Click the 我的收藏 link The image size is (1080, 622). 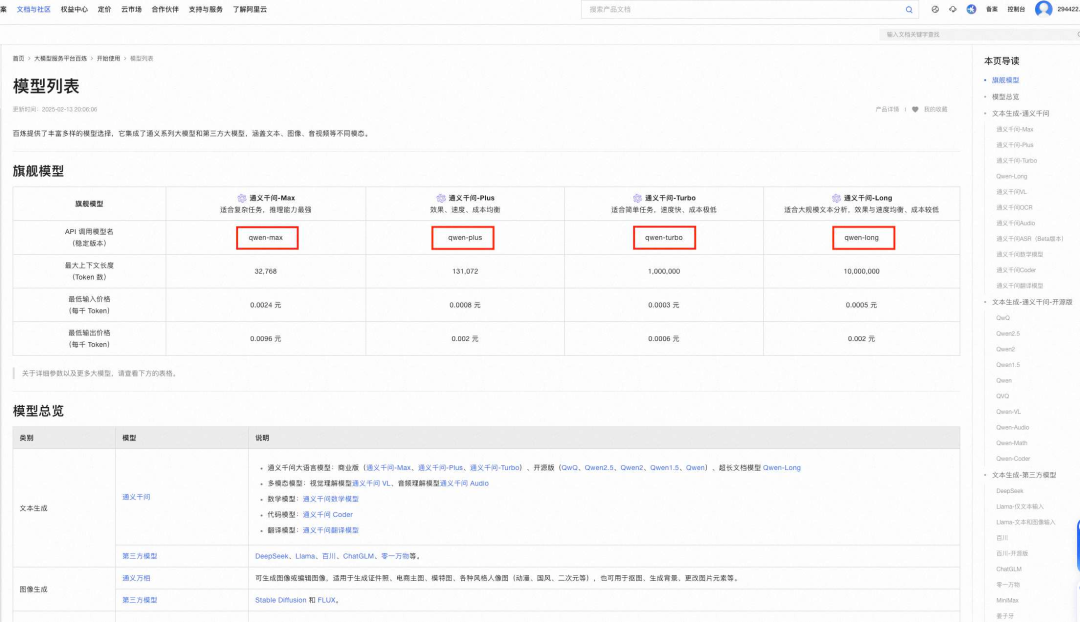coord(935,110)
